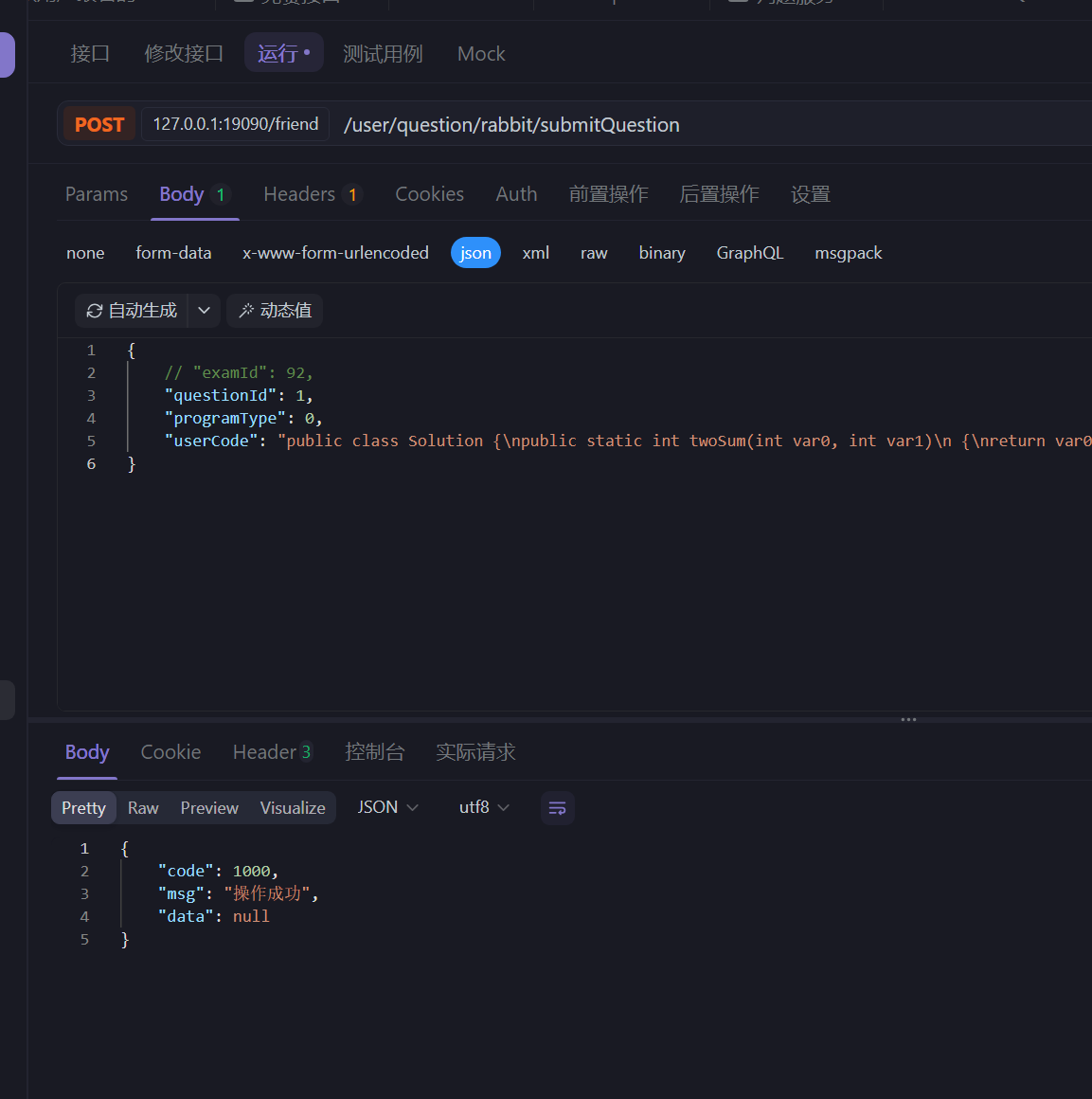Choose the binary body type
The height and width of the screenshot is (1099, 1092).
click(662, 253)
